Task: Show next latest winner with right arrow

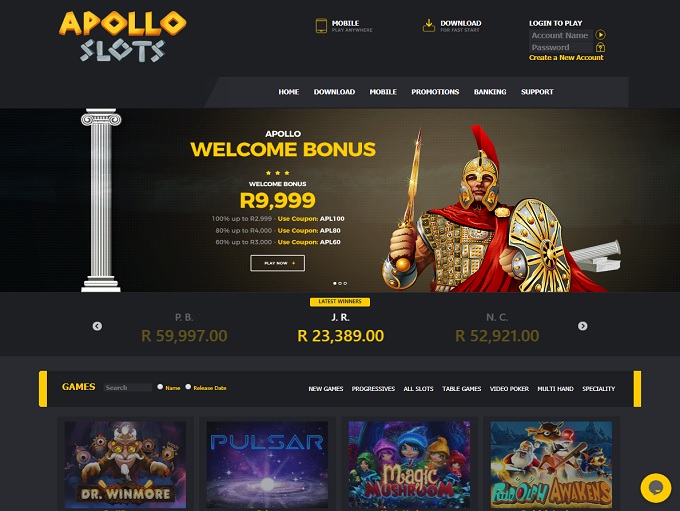Action: 582,326
